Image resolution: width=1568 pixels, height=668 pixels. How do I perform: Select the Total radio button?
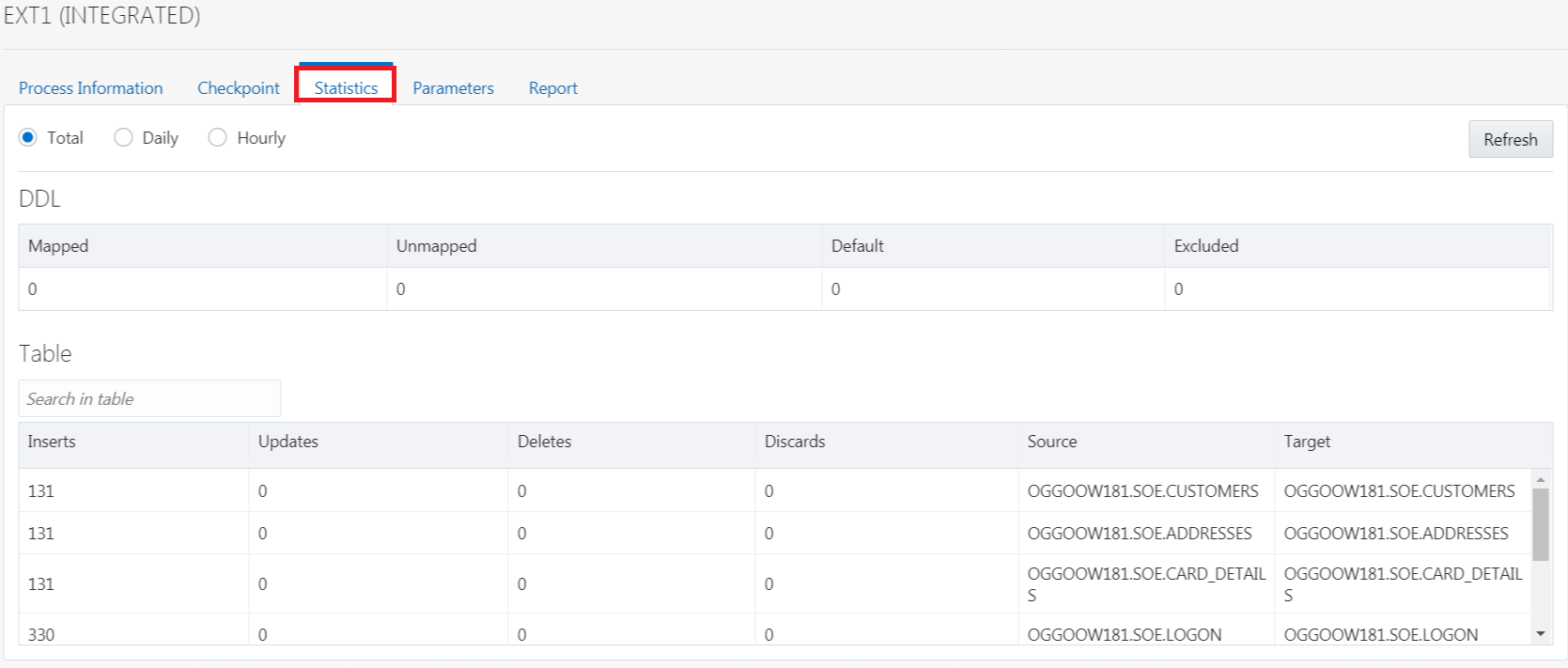28,137
